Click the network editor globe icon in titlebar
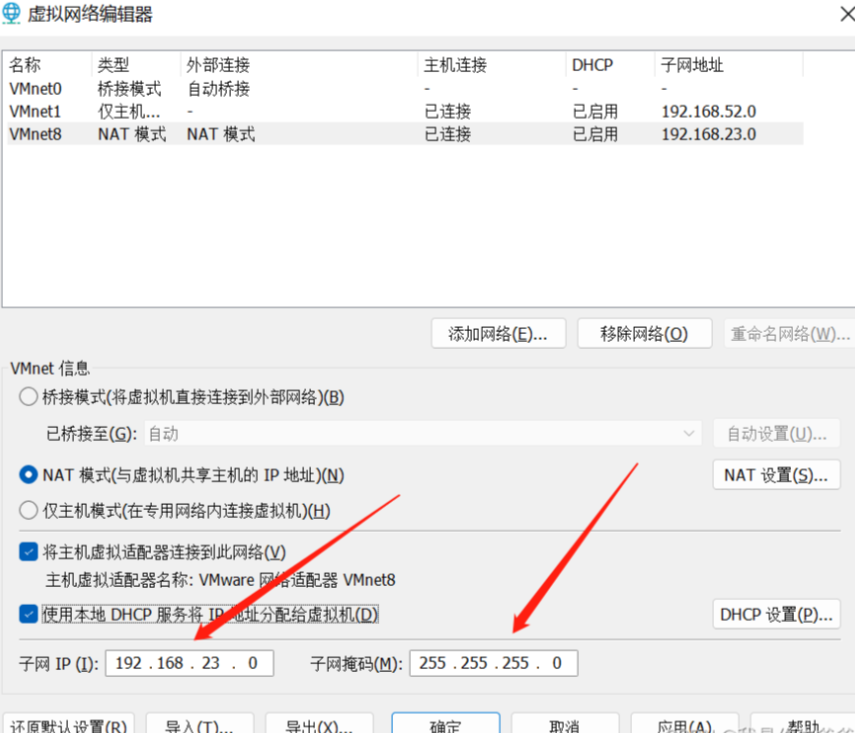Screen dimensions: 855x733 click(x=14, y=14)
